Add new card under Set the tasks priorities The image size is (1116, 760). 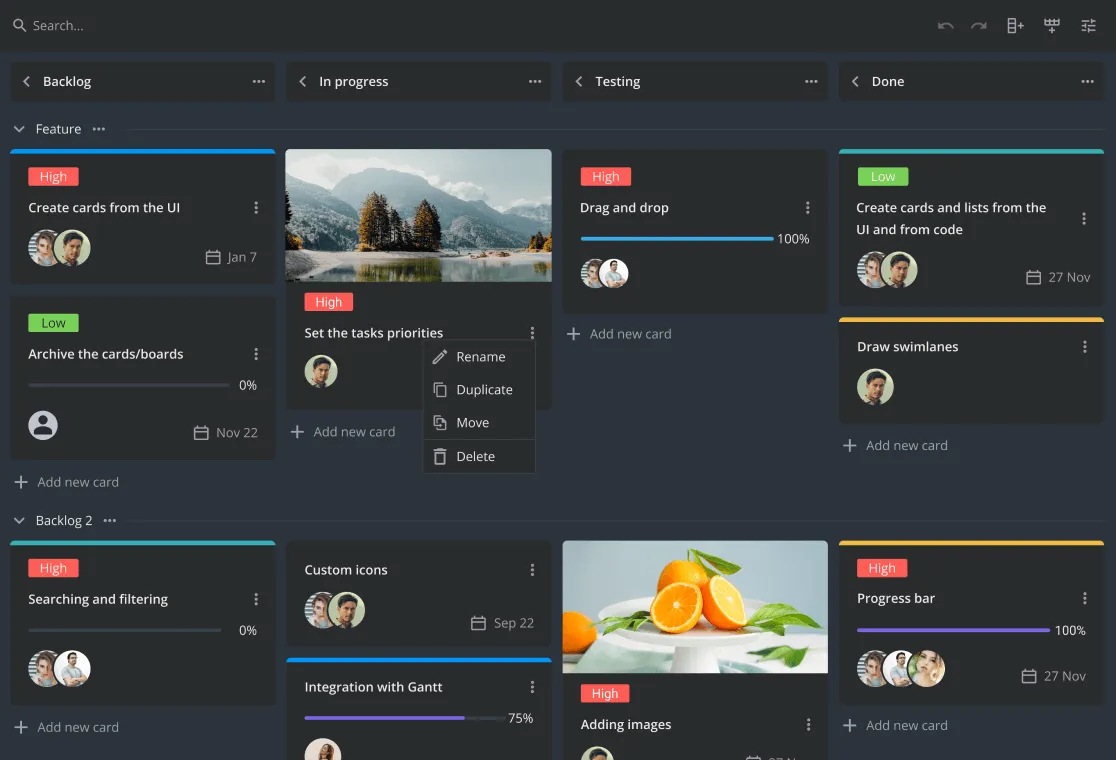click(x=343, y=431)
